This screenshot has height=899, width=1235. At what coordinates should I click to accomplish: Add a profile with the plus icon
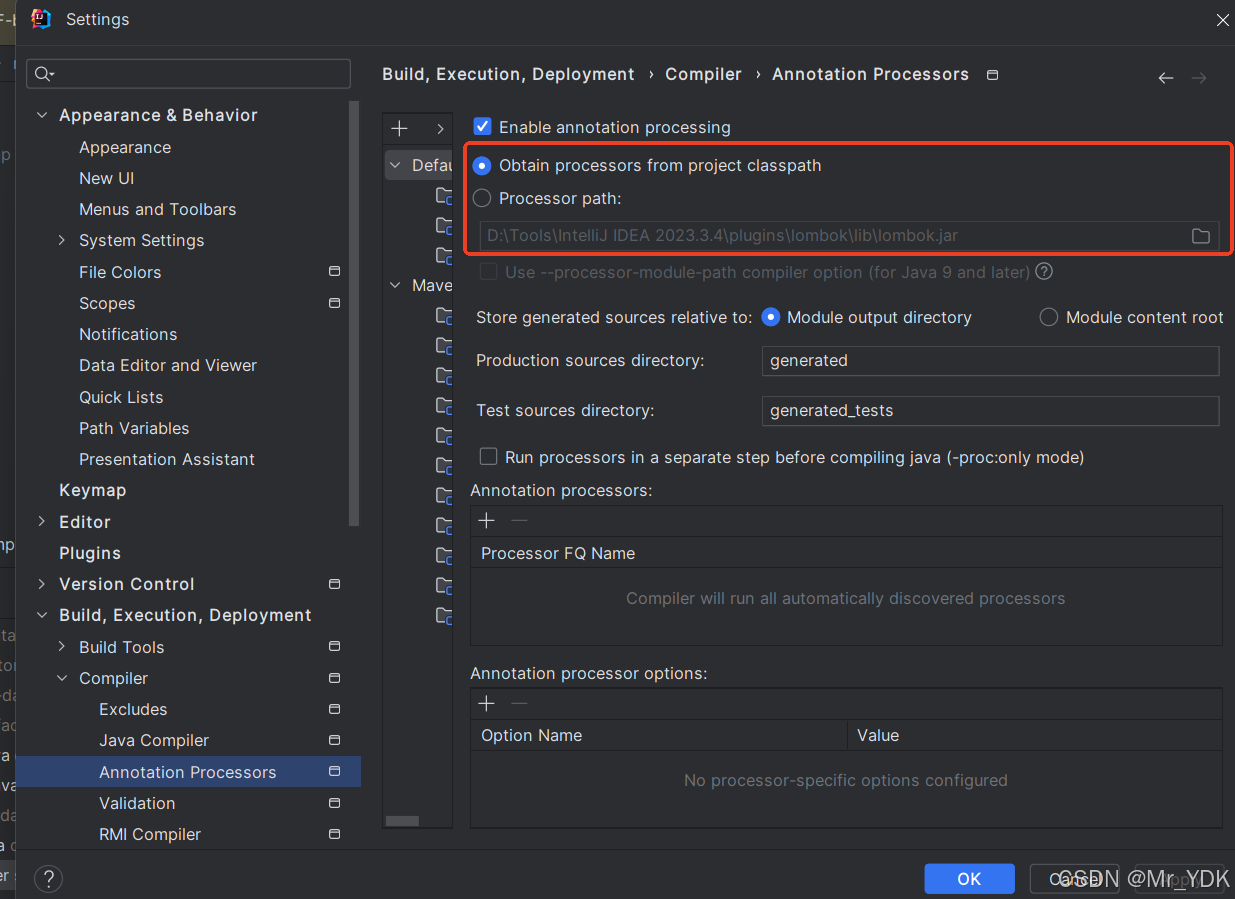coord(399,128)
